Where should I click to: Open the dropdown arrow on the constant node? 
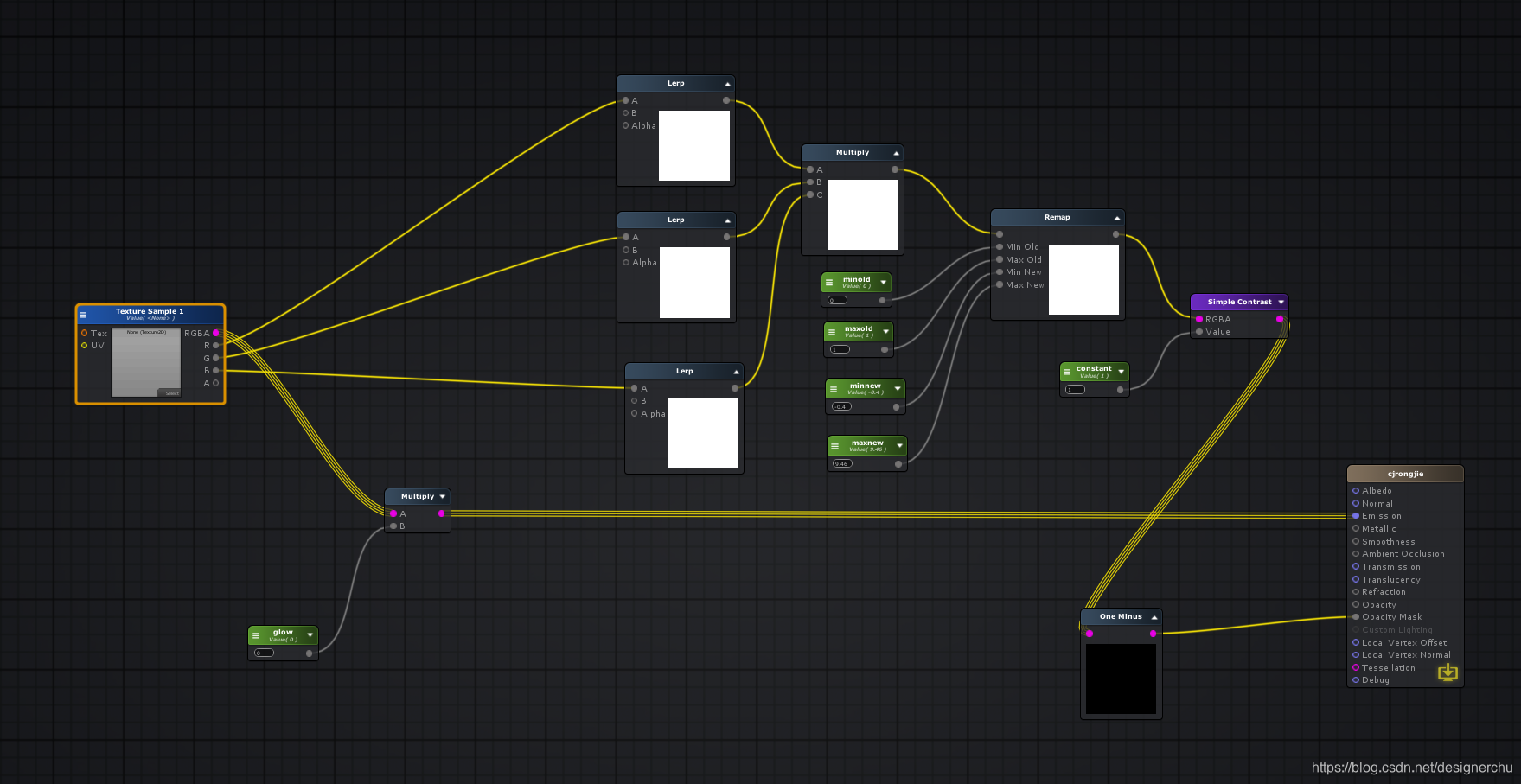coord(1121,372)
